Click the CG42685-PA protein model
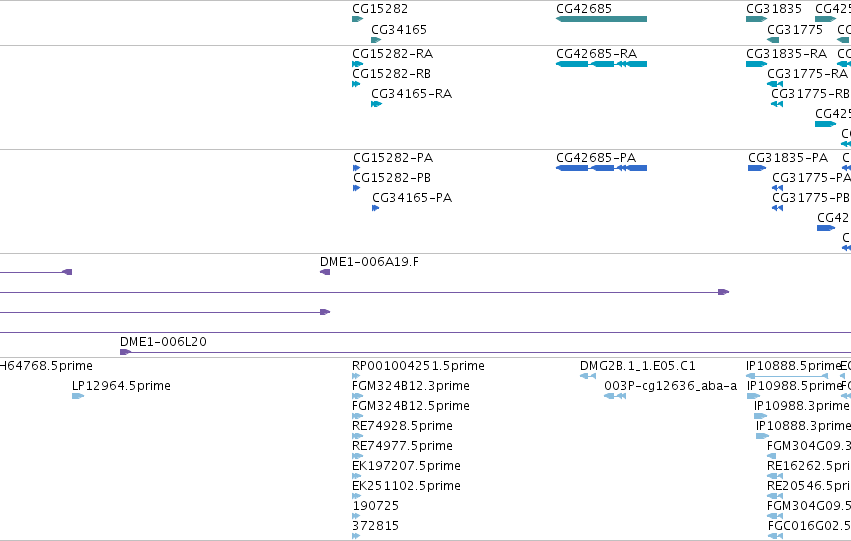Screen dimensions: 851x541 (601, 168)
